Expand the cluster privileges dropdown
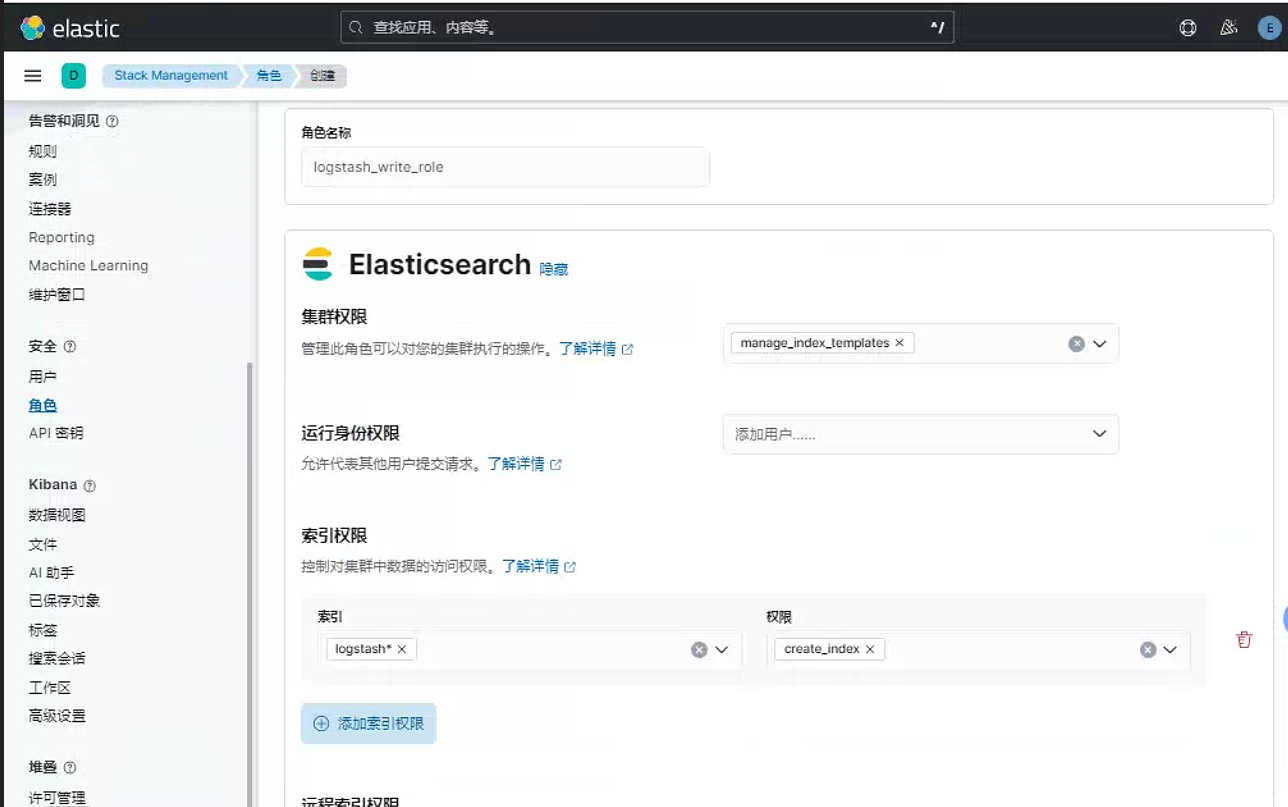Viewport: 1288px width, 807px height. [x=1100, y=344]
